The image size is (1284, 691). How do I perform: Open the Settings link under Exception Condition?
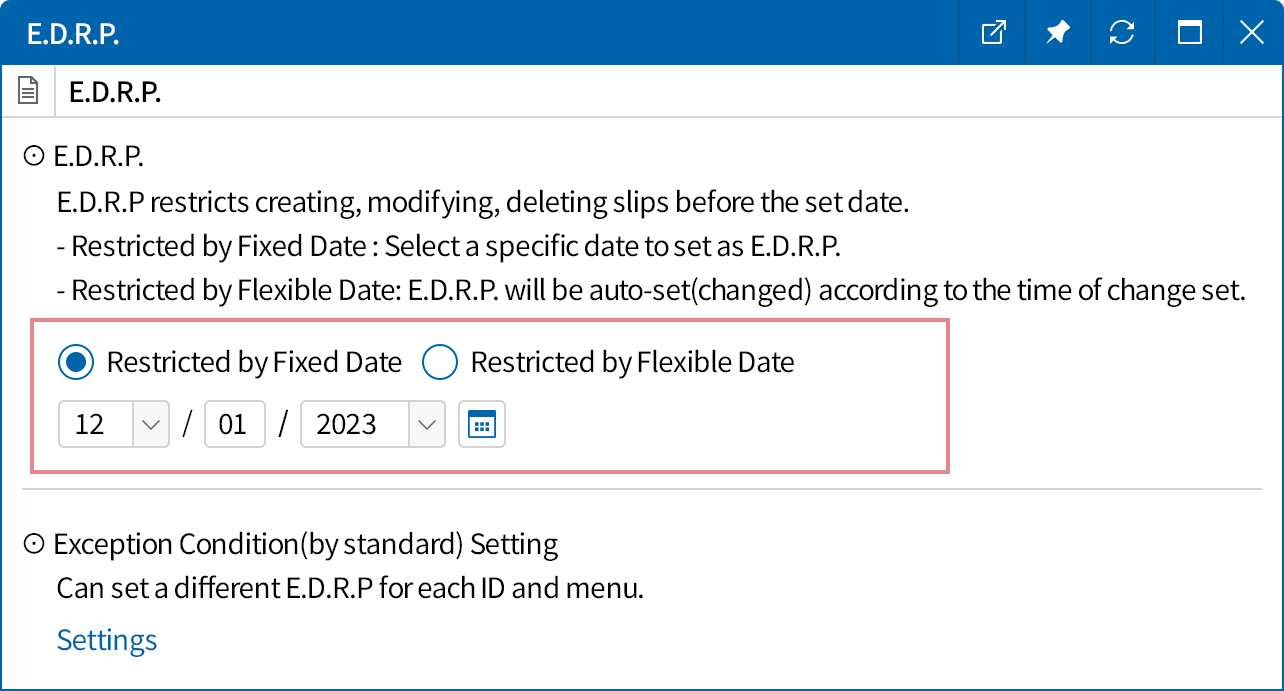[x=107, y=640]
